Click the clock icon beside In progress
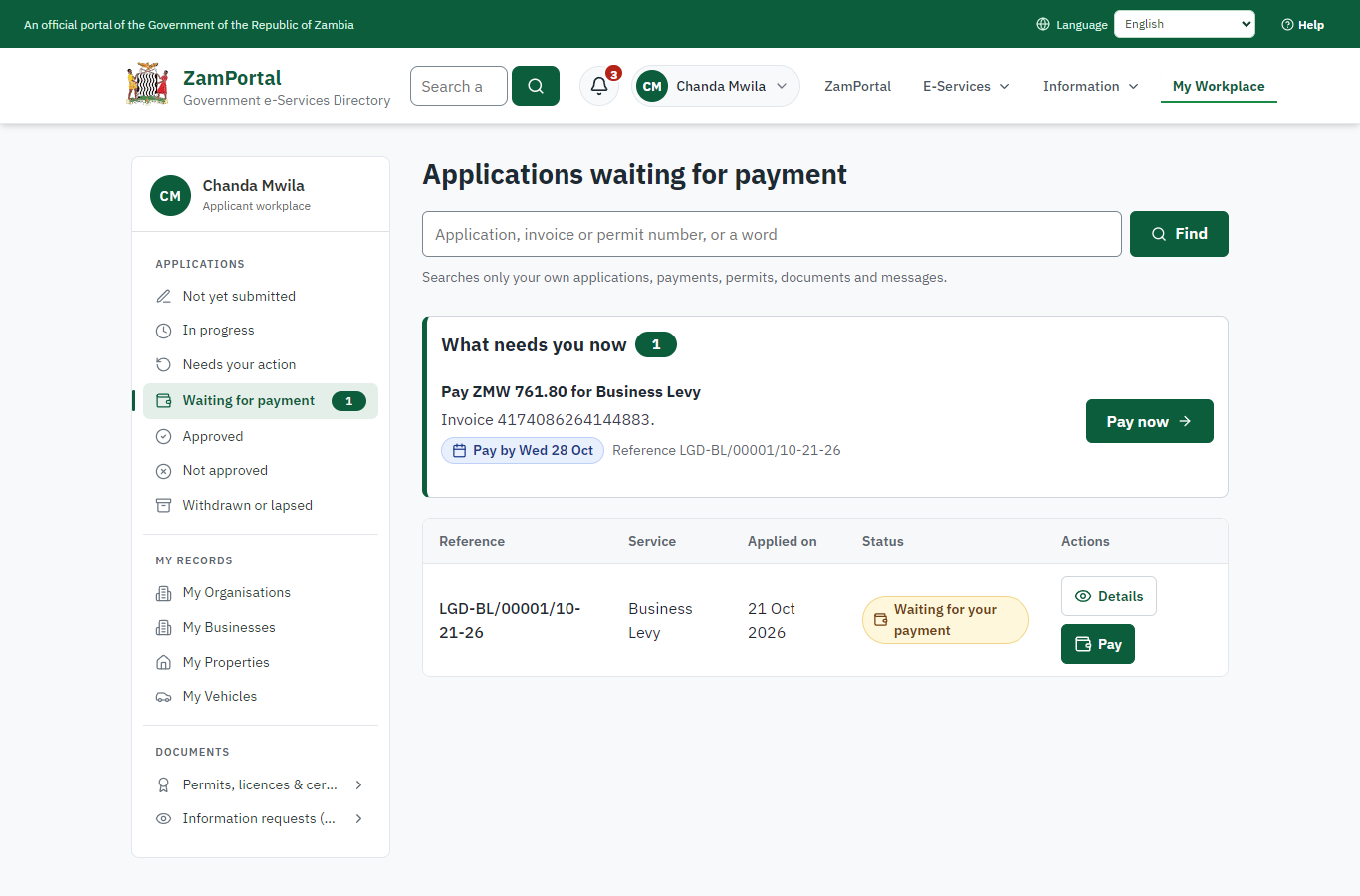1360x896 pixels. pyautogui.click(x=164, y=331)
